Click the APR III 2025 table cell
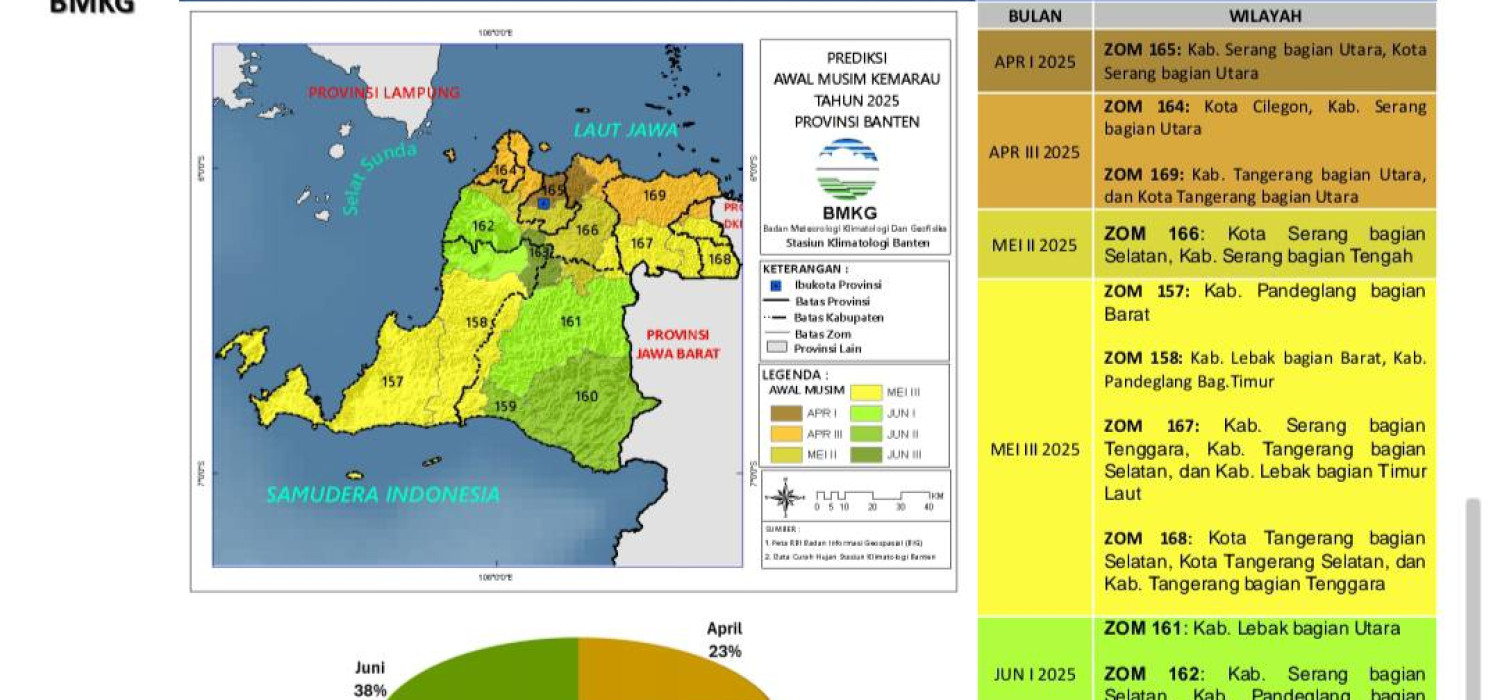This screenshot has width=1500, height=700. tap(1035, 152)
